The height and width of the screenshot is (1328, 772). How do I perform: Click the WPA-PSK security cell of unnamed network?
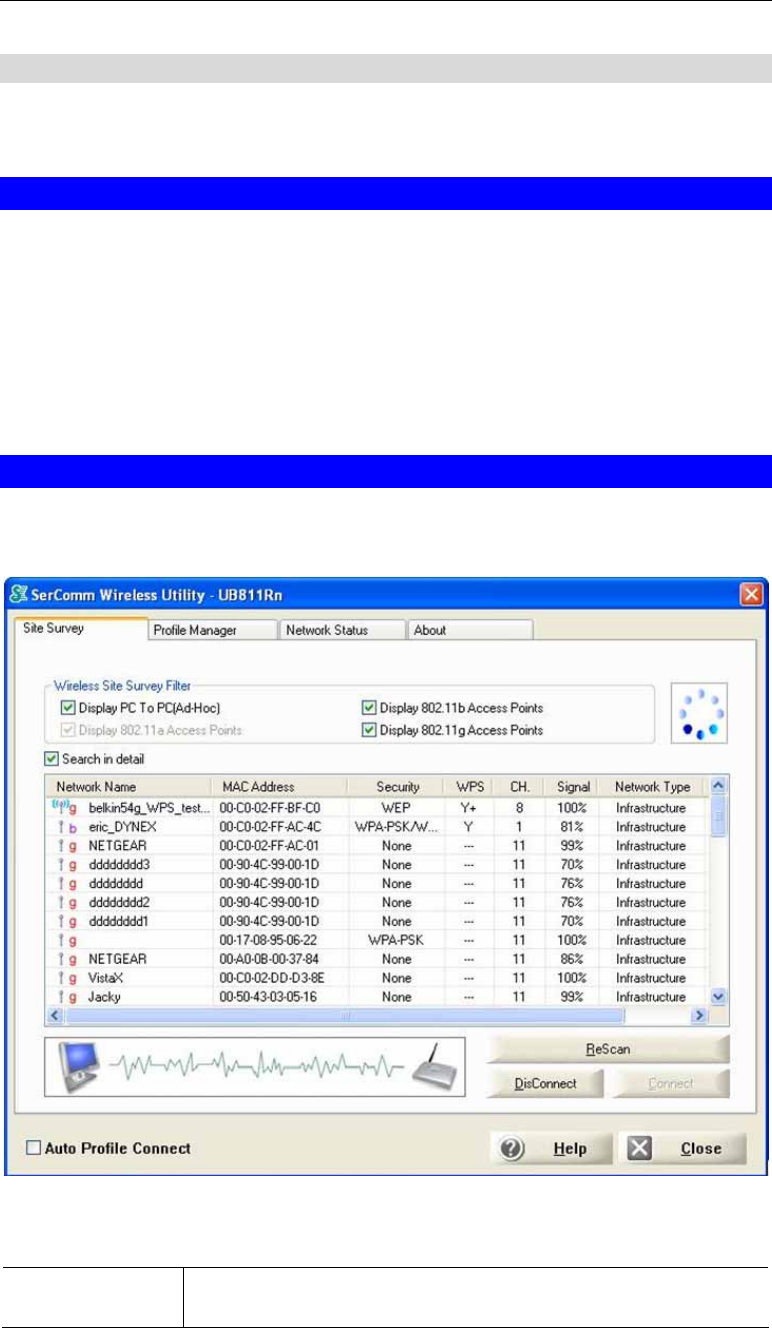tap(397, 939)
